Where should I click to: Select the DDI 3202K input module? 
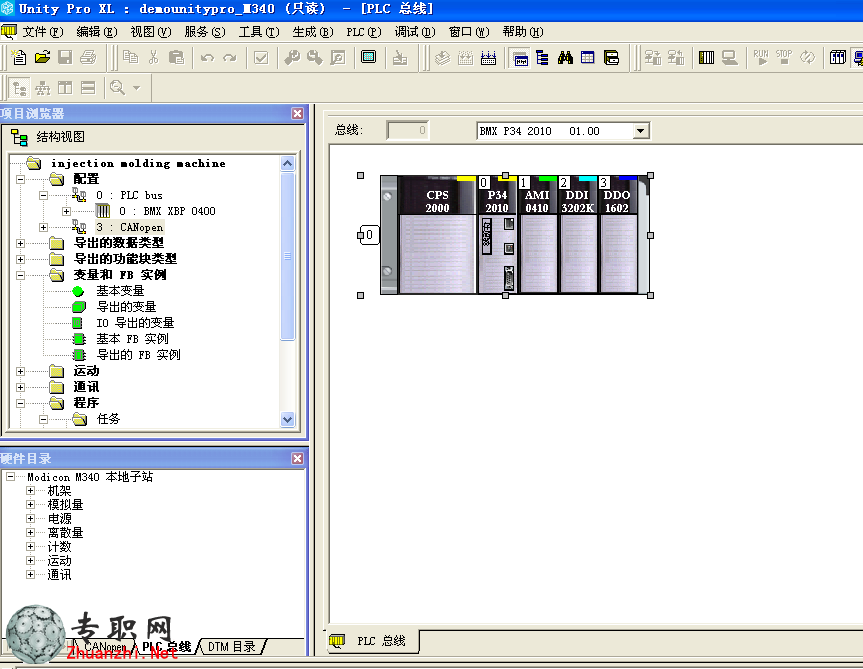point(577,234)
